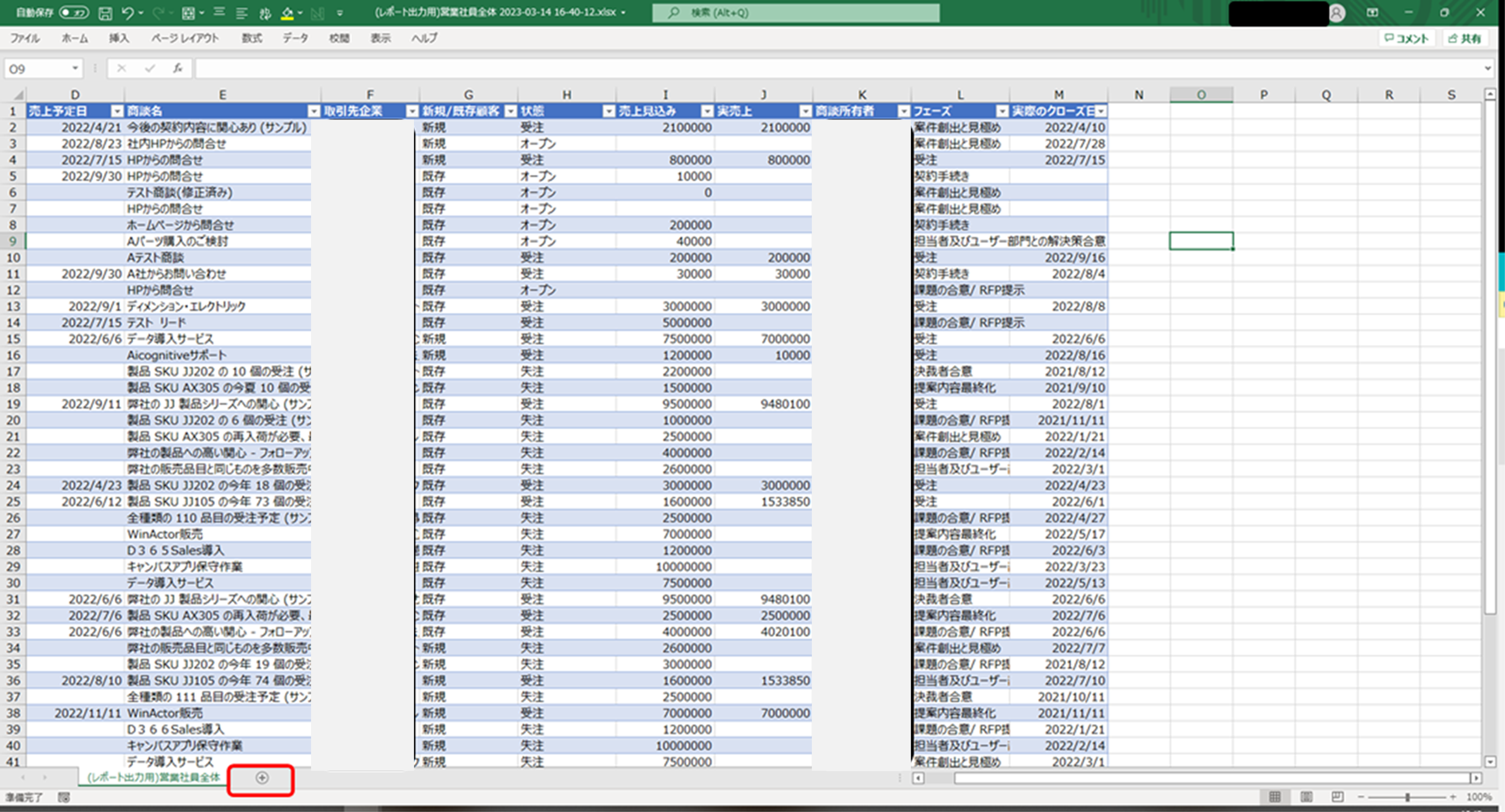Switch to the 数式 ribbon tab
Viewport: 1505px width, 812px height.
(x=252, y=39)
